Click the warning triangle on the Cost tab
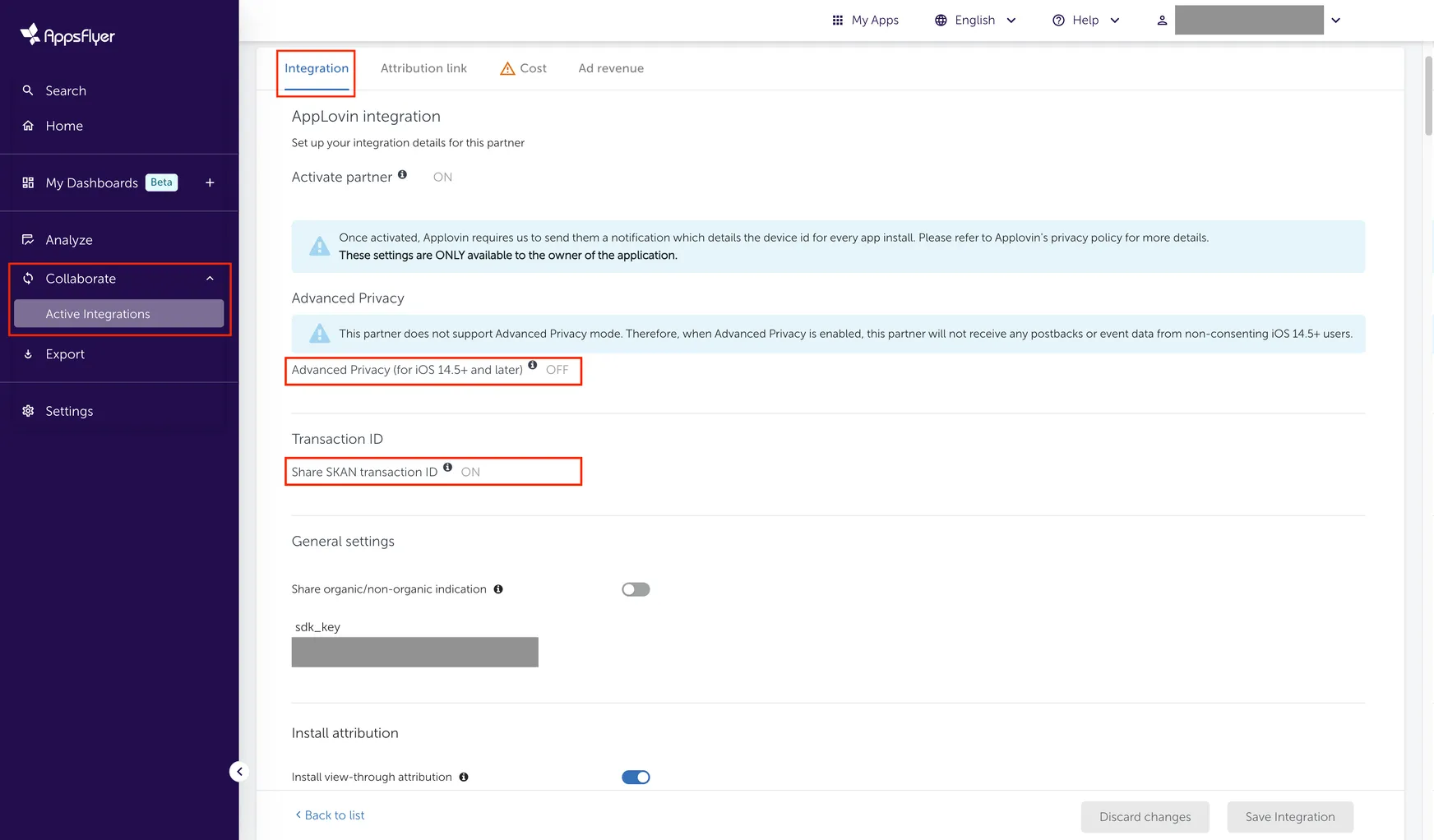The height and width of the screenshot is (840, 1434). click(x=507, y=68)
